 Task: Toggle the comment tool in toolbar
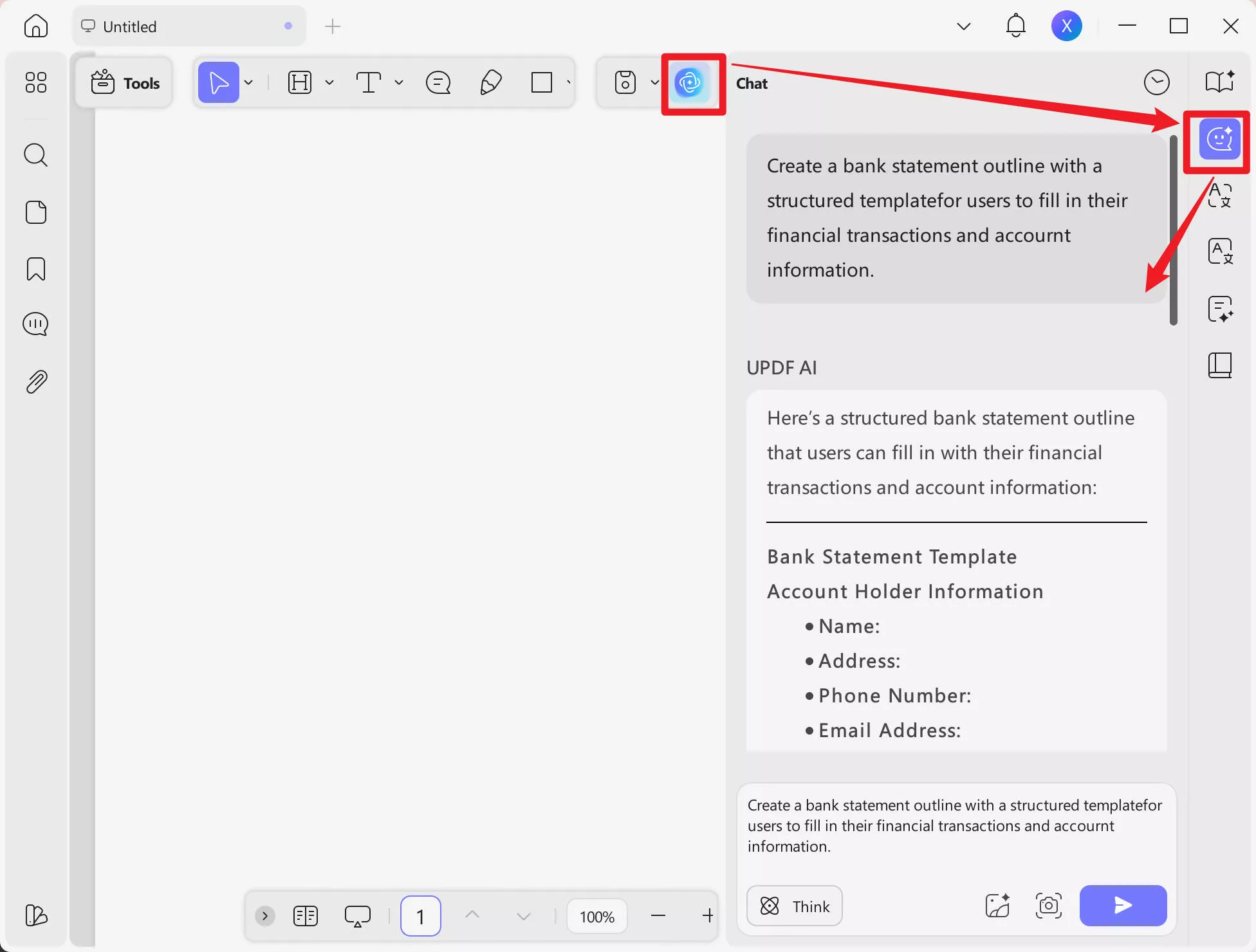click(x=438, y=83)
